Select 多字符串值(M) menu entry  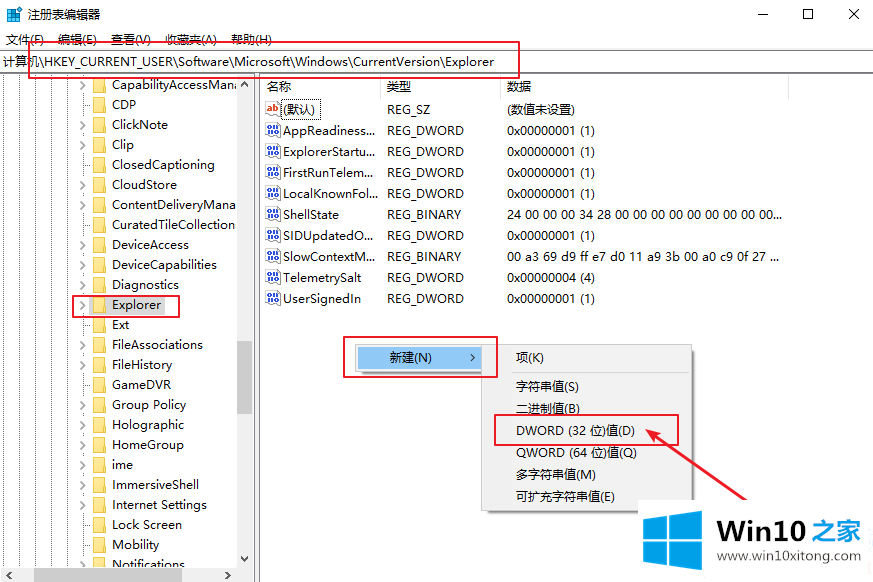point(556,475)
